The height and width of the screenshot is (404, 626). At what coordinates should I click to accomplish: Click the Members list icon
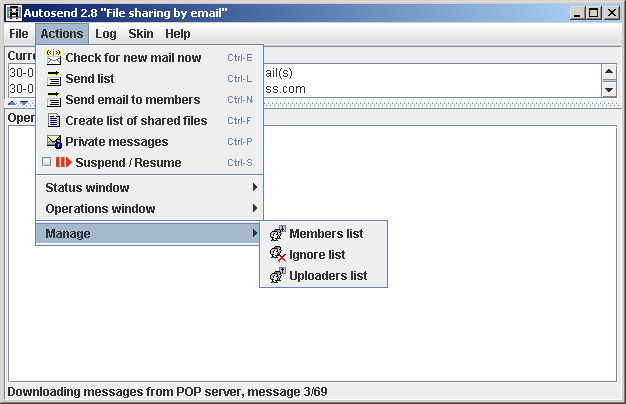(277, 233)
